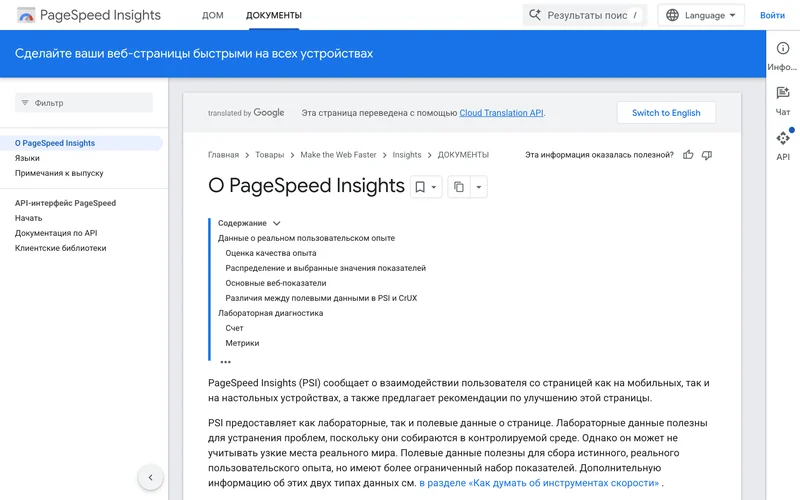Select Клиентские библиотеки in sidebar
Viewport: 800px width, 500px height.
tap(61, 248)
